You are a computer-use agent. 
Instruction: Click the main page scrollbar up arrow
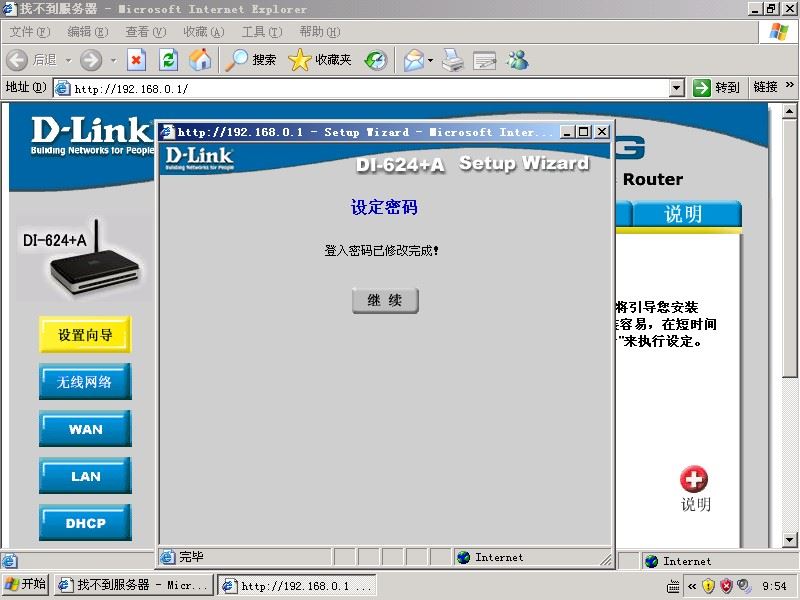789,111
